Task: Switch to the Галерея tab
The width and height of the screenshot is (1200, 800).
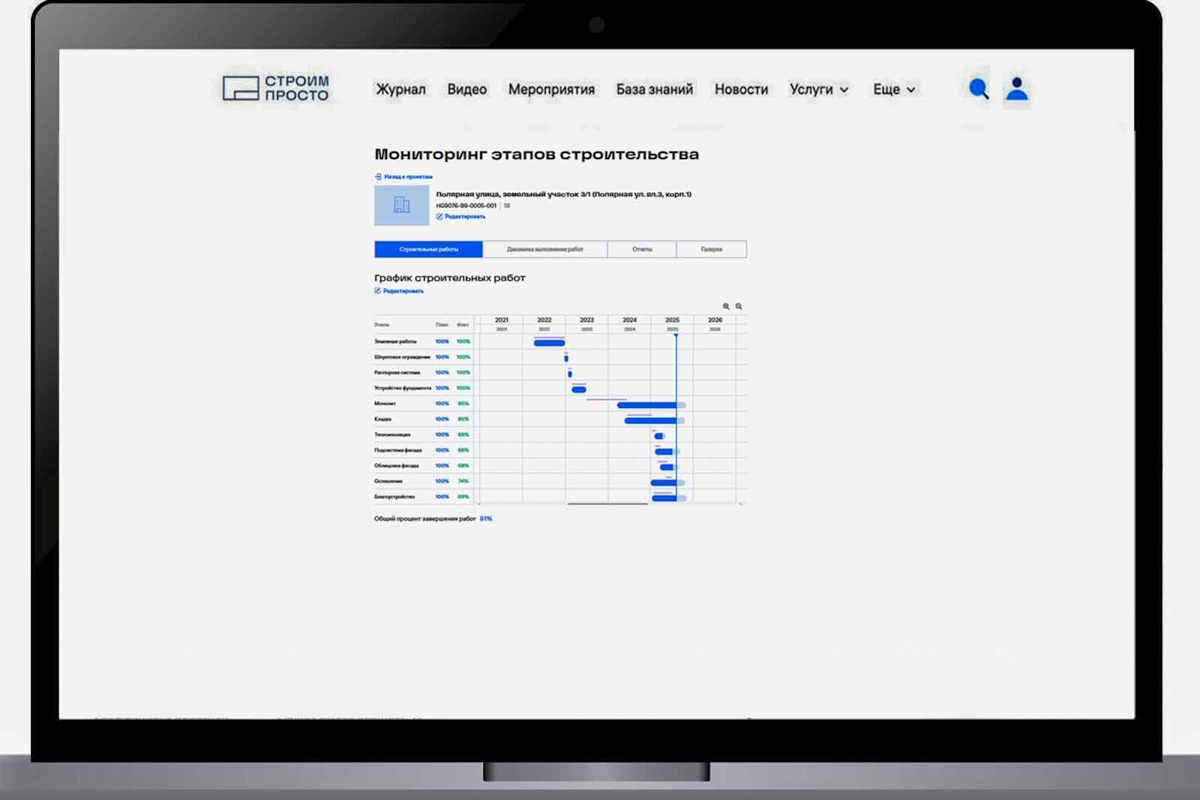Action: 711,249
